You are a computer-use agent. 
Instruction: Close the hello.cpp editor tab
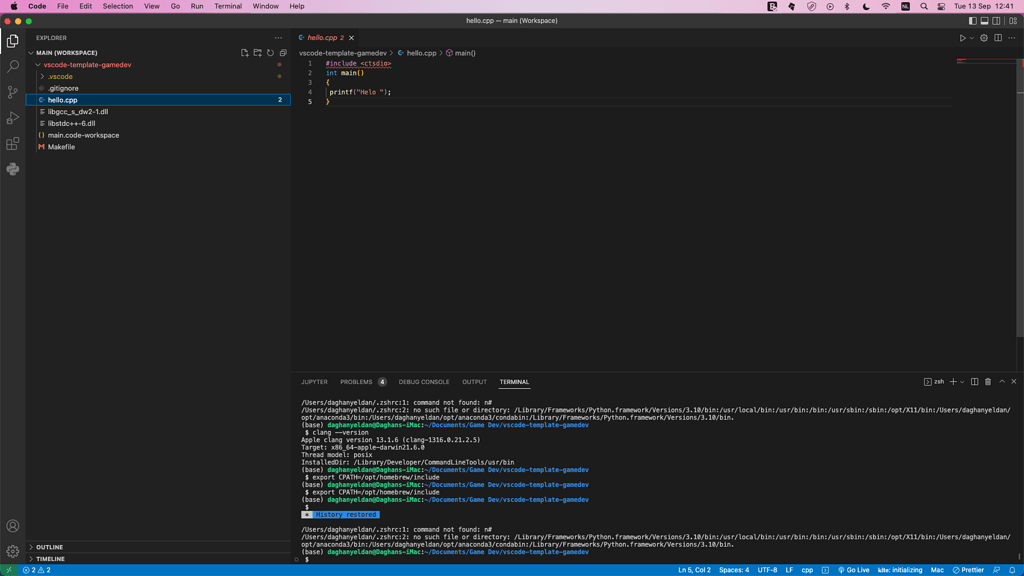click(351, 38)
